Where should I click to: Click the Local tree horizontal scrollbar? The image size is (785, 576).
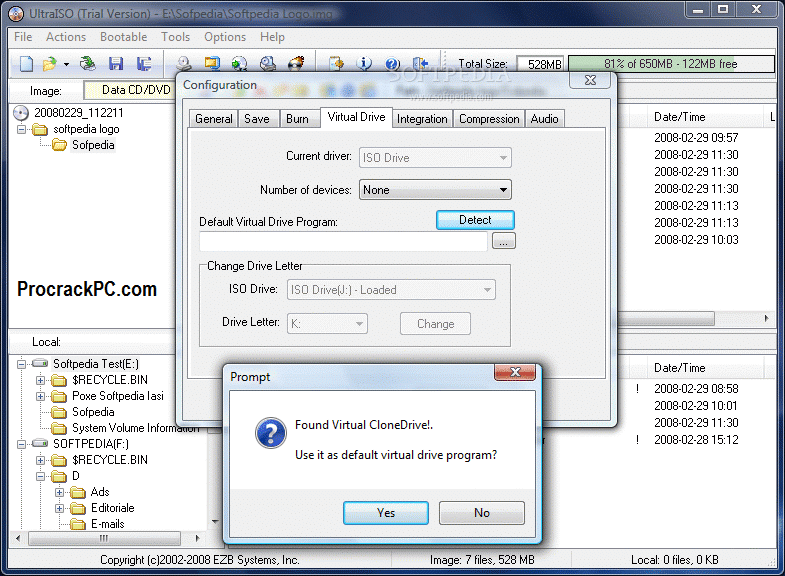tap(107, 538)
